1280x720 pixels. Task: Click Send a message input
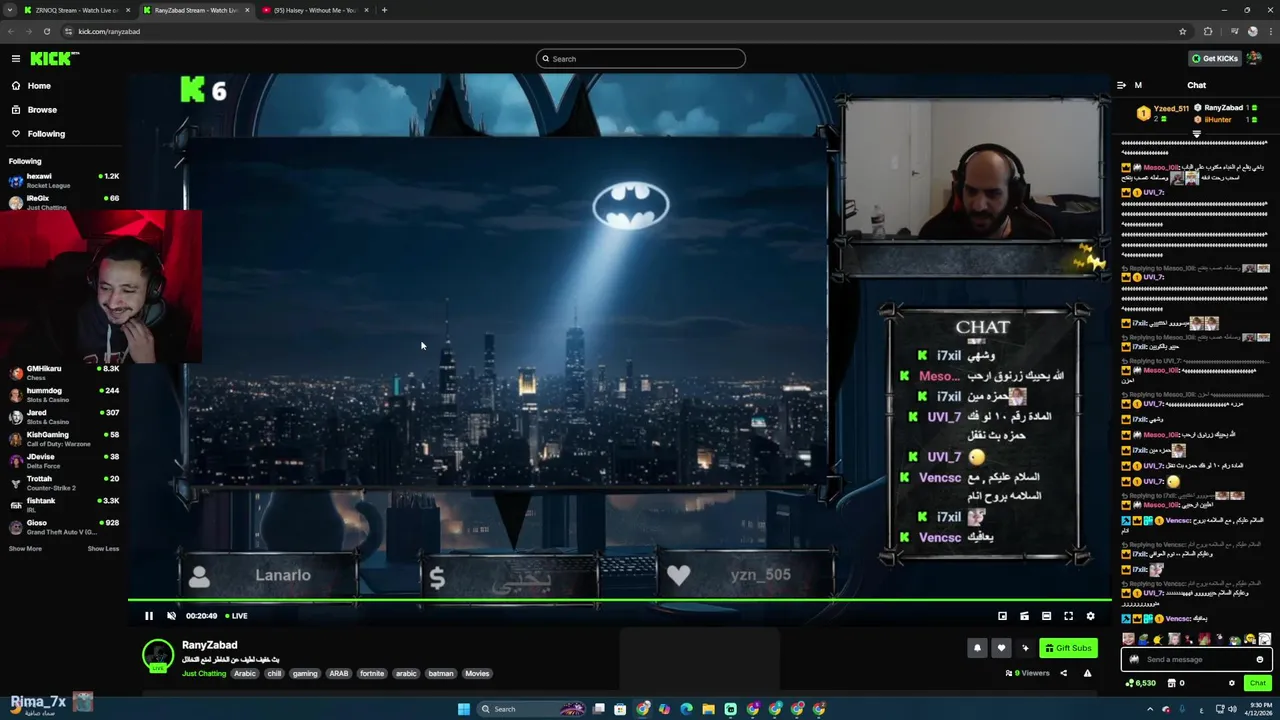click(1195, 660)
